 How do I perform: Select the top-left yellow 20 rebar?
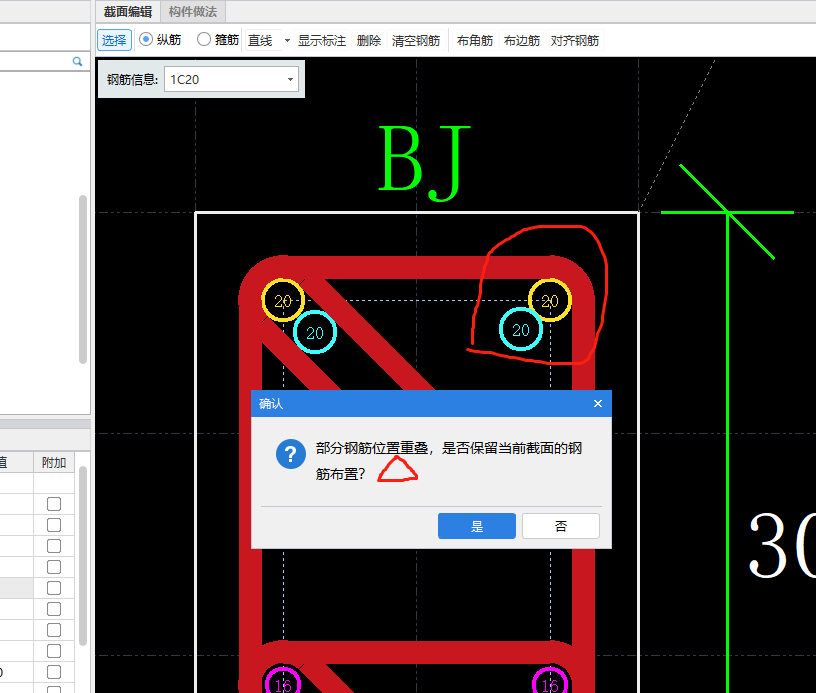pos(283,300)
